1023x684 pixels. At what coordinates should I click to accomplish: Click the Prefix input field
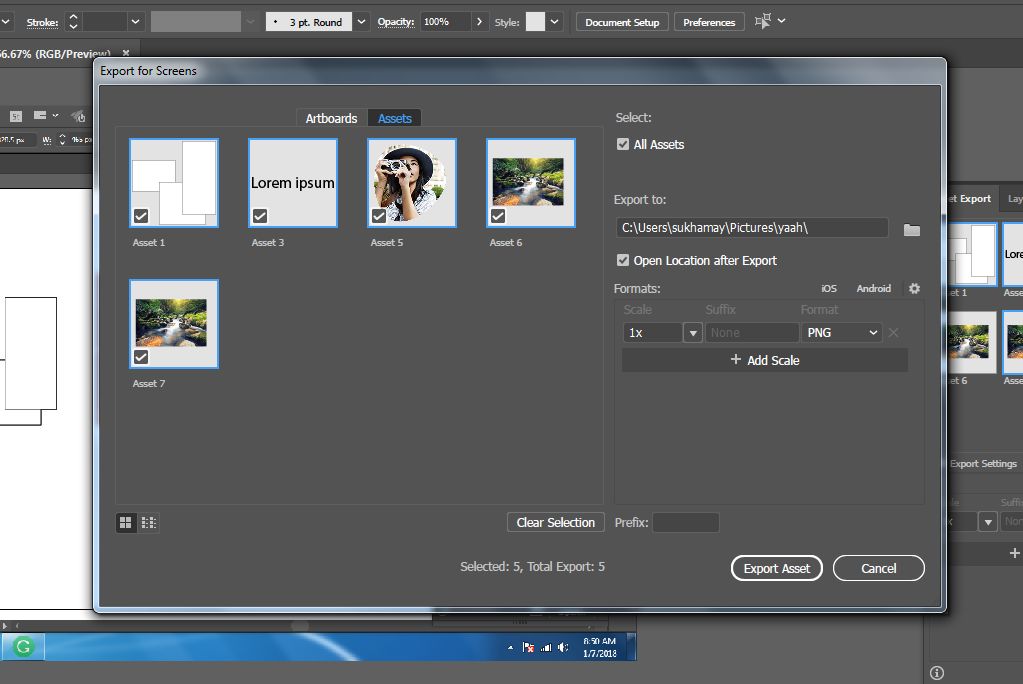tap(686, 522)
